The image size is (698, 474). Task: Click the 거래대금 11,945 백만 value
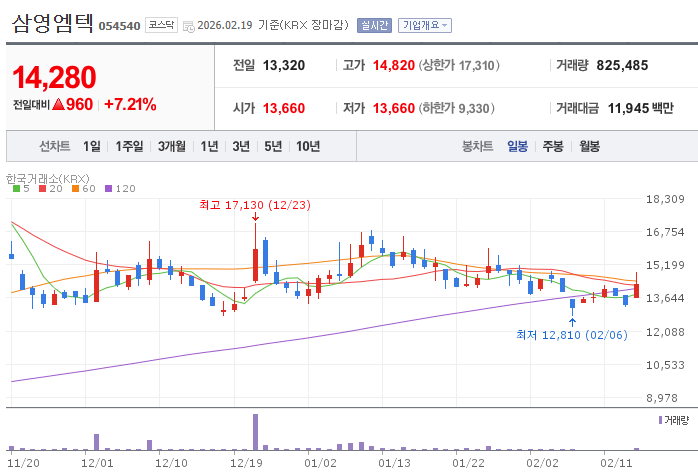coord(640,108)
